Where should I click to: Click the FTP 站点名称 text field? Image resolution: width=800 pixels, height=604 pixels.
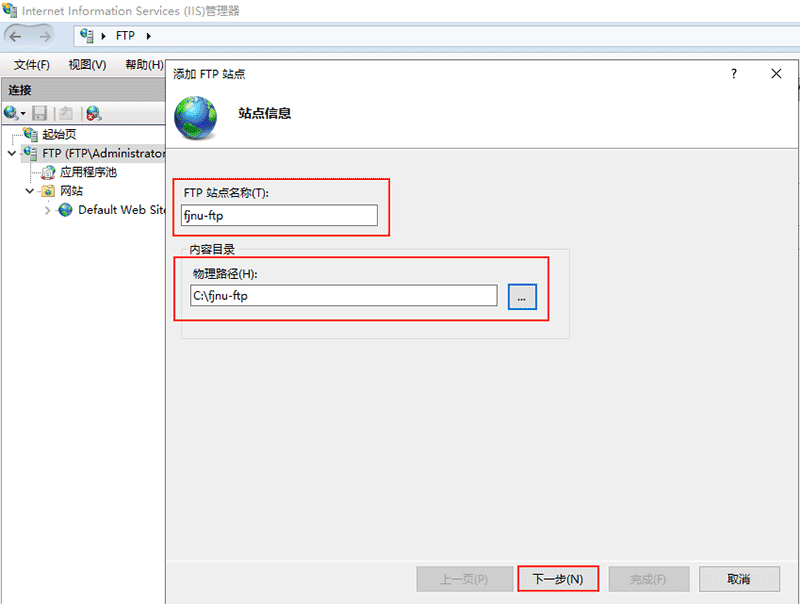[279, 215]
